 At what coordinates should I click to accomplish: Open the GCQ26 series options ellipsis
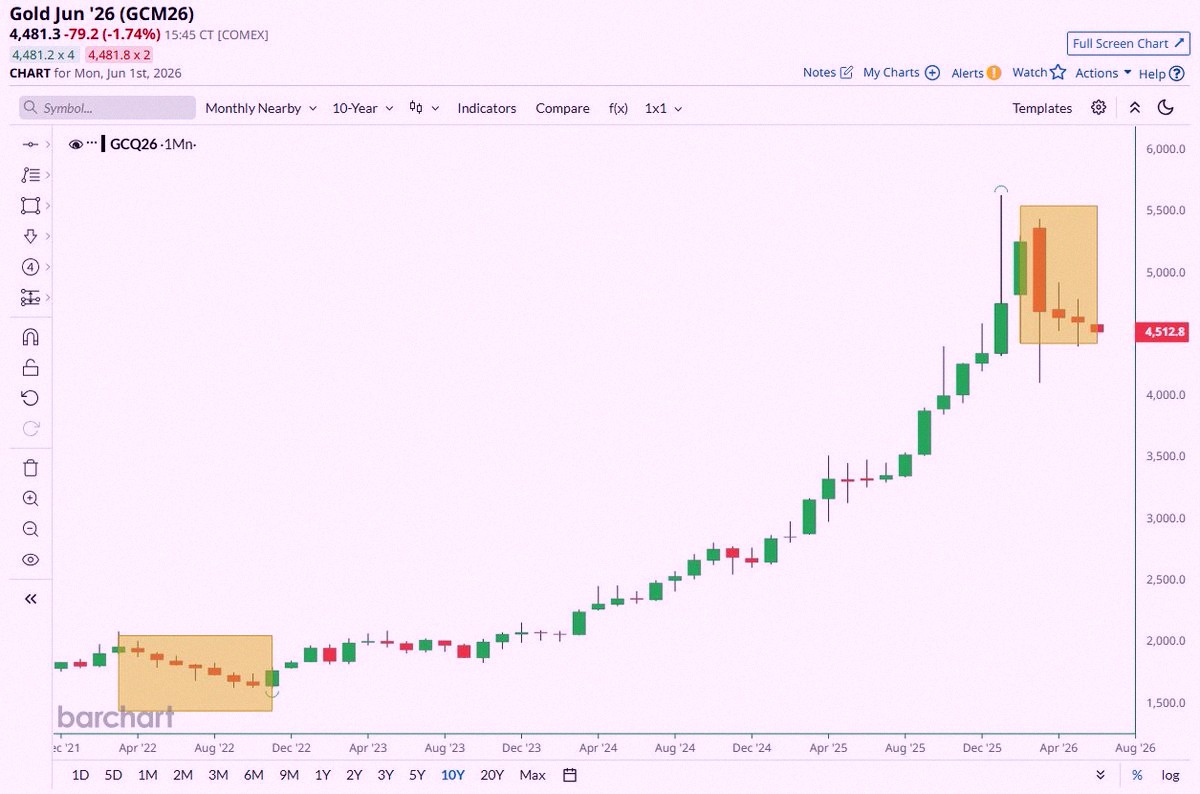[92, 144]
